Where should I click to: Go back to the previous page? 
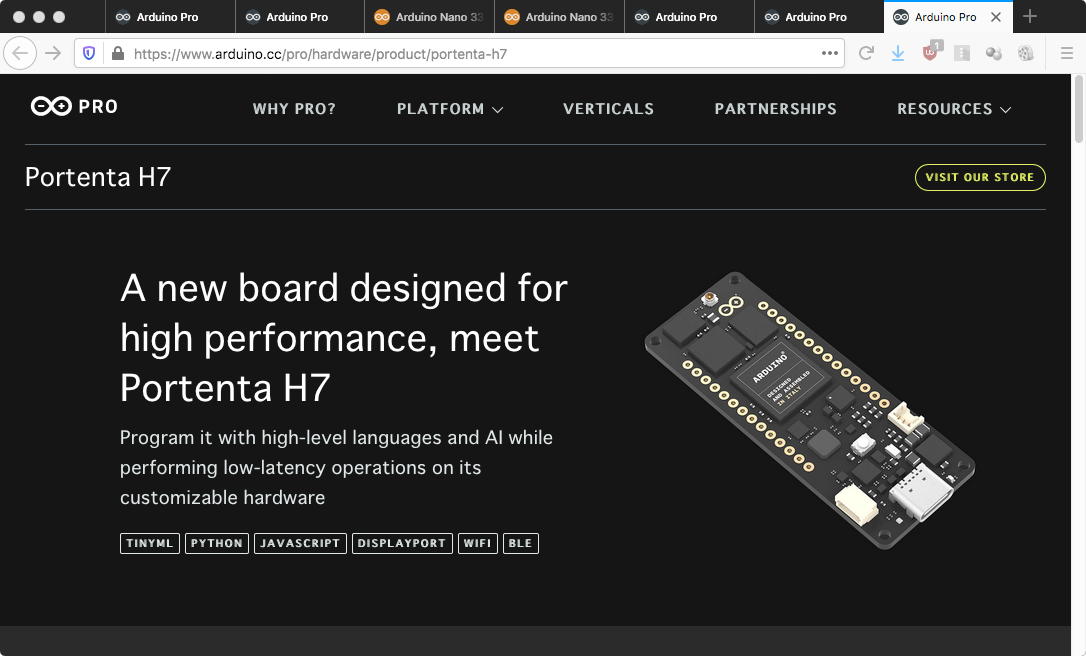[x=20, y=53]
